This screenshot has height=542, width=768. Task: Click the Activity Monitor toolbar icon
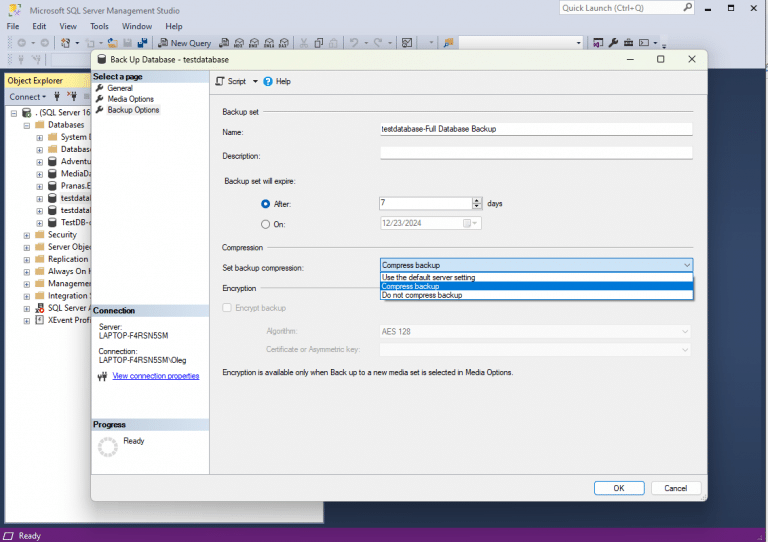(407, 43)
